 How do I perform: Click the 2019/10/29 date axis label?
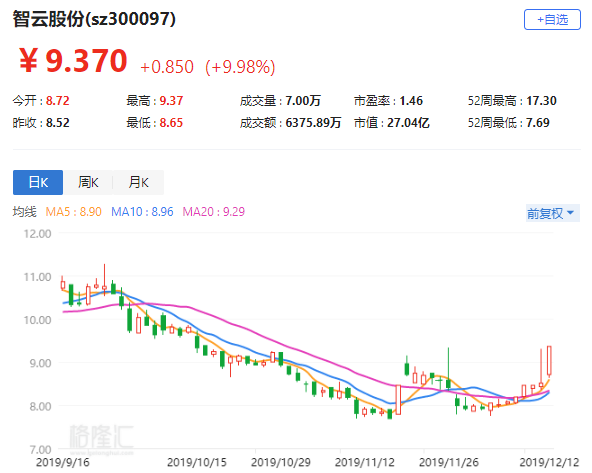[x=281, y=462]
